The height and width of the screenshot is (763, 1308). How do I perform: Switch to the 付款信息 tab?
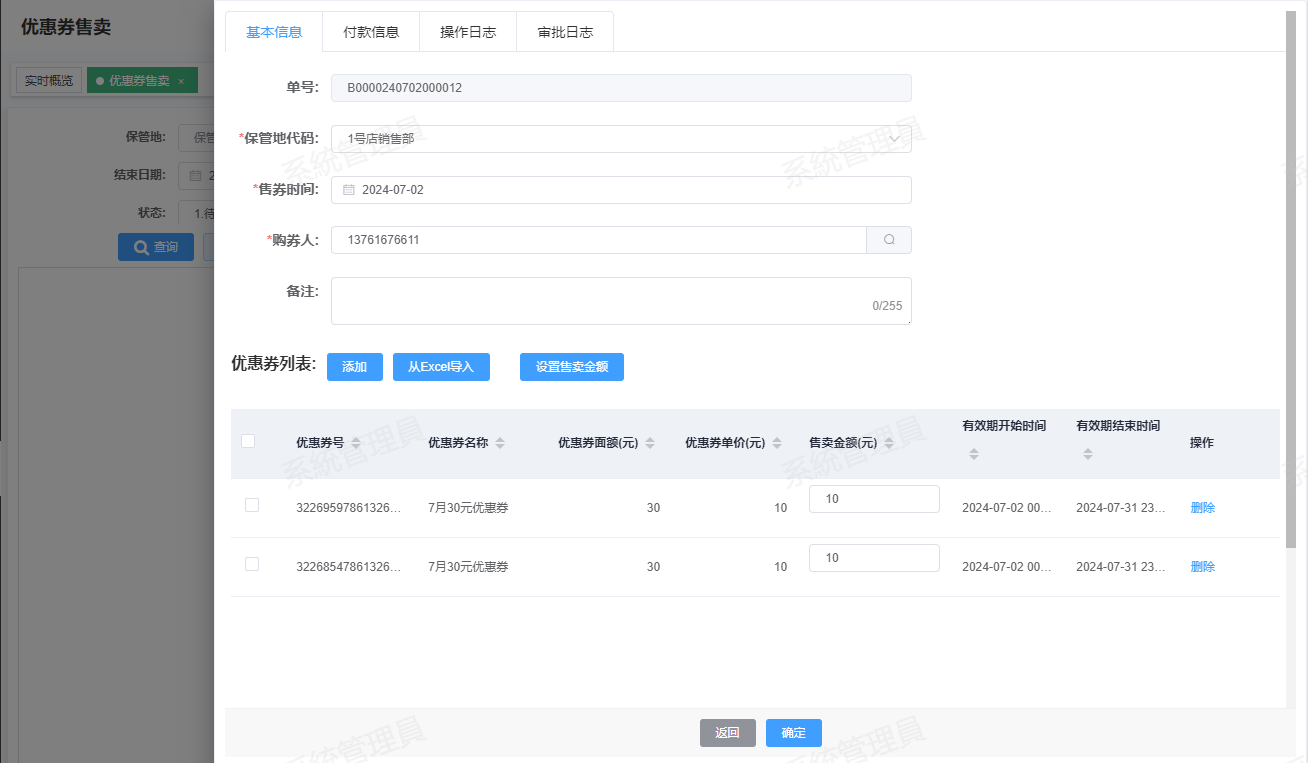coord(371,32)
